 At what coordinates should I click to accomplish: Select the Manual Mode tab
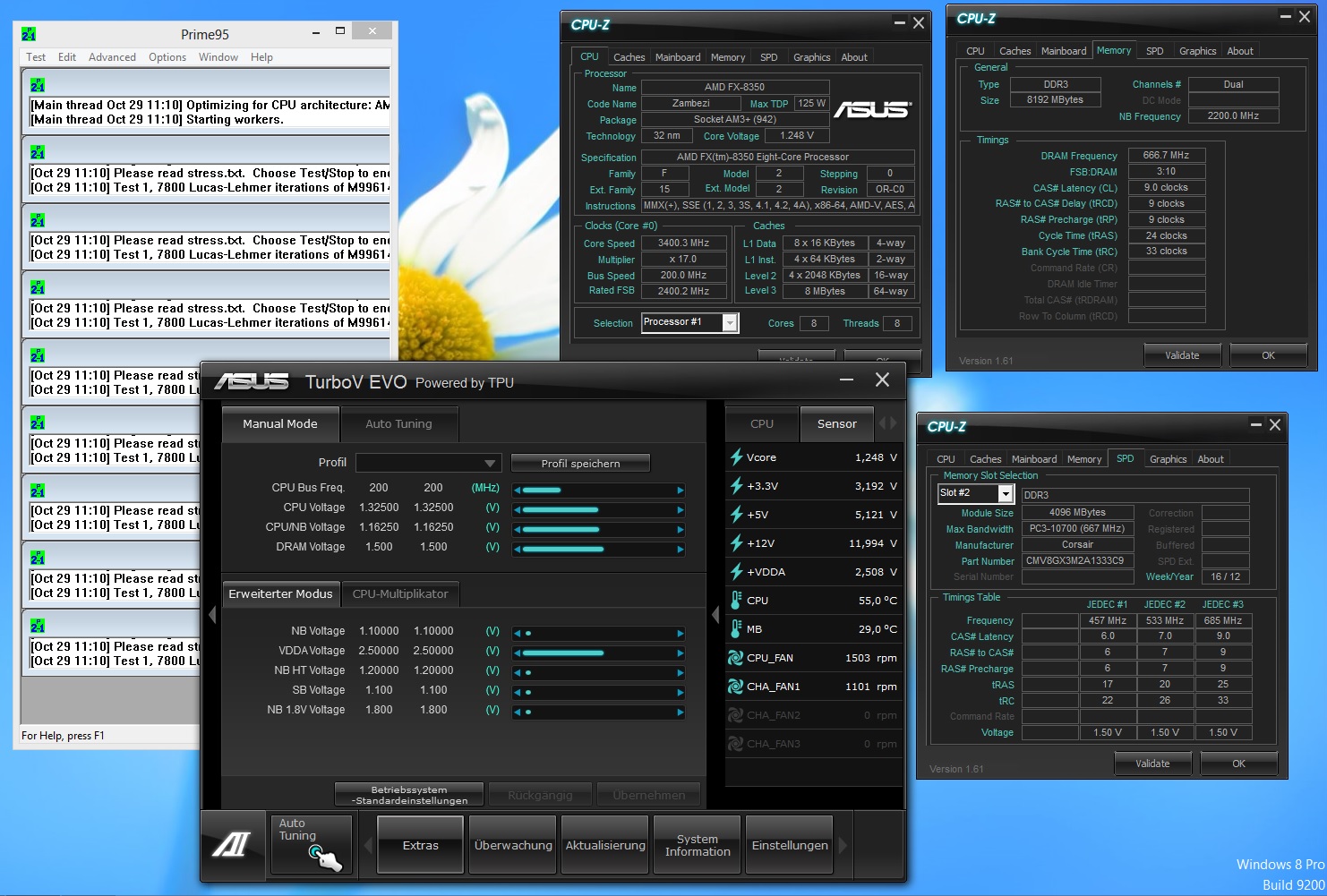pyautogui.click(x=280, y=424)
